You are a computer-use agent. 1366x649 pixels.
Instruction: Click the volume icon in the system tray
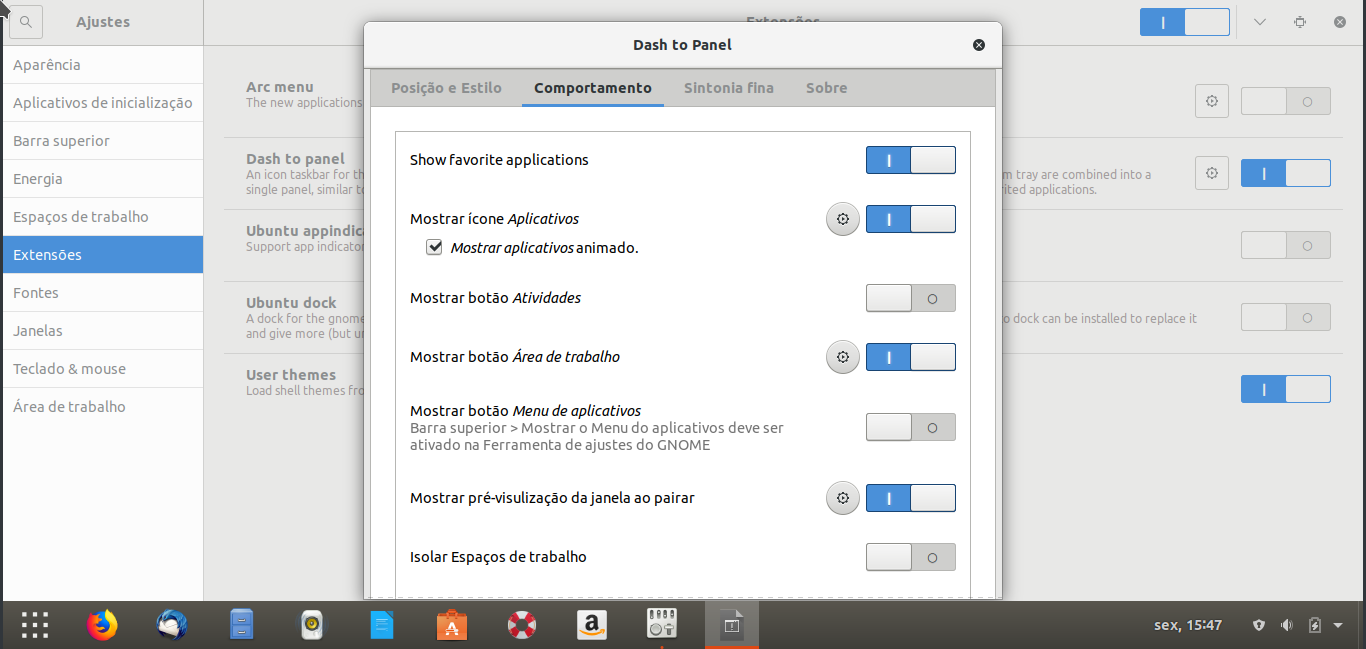click(1286, 624)
